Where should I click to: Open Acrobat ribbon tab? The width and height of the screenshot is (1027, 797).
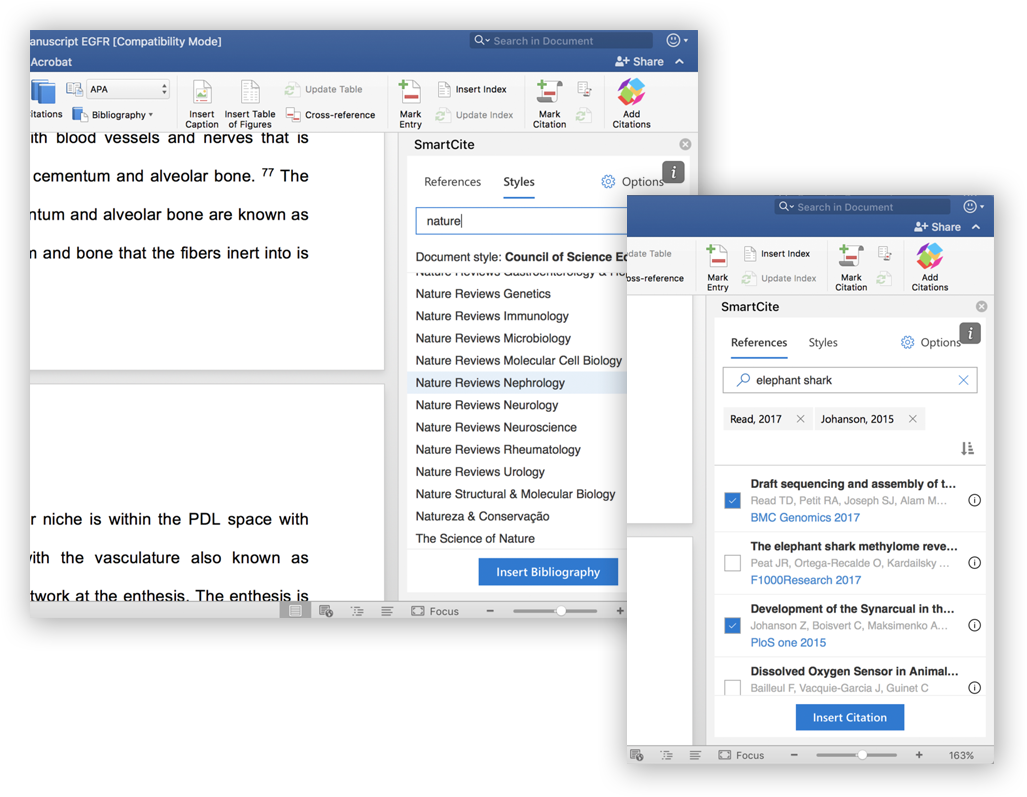51,62
